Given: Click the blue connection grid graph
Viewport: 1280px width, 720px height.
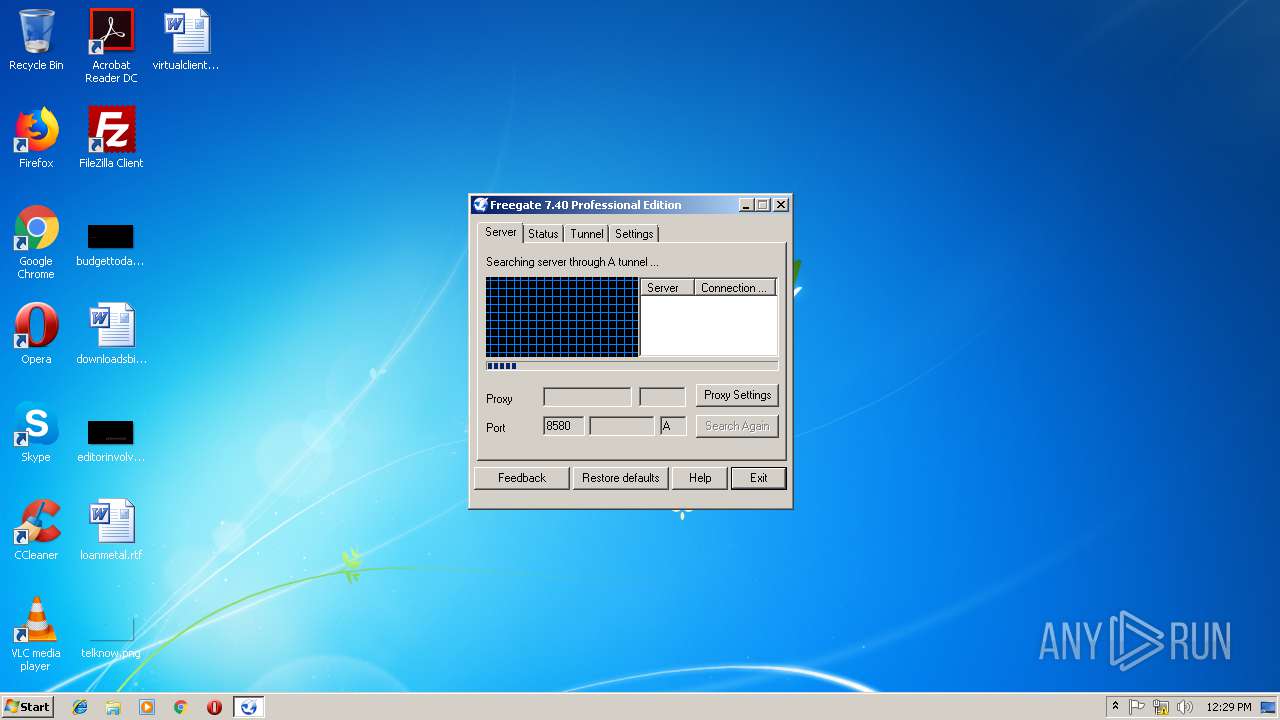Looking at the screenshot, I should (x=562, y=317).
